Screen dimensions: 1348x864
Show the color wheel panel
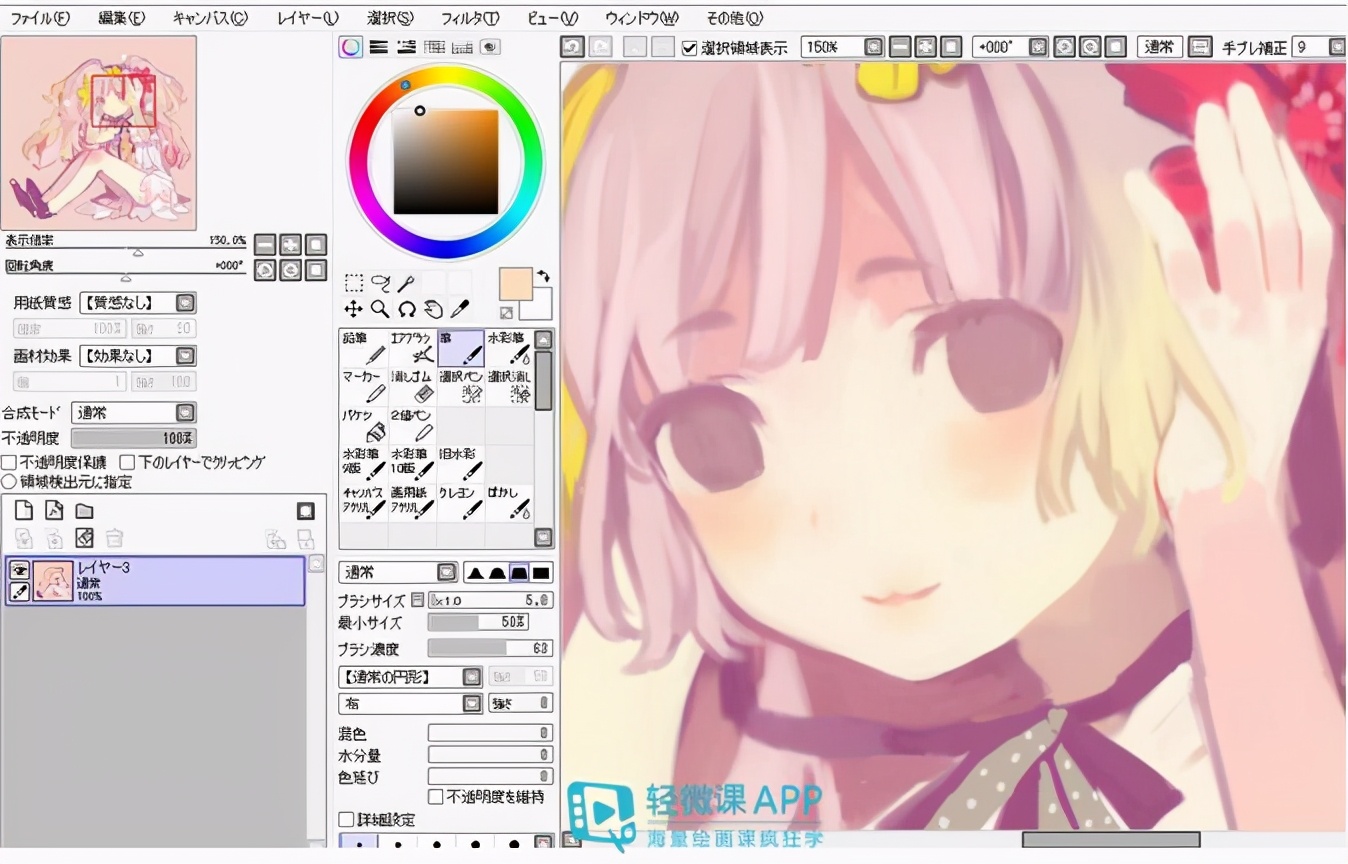[351, 46]
